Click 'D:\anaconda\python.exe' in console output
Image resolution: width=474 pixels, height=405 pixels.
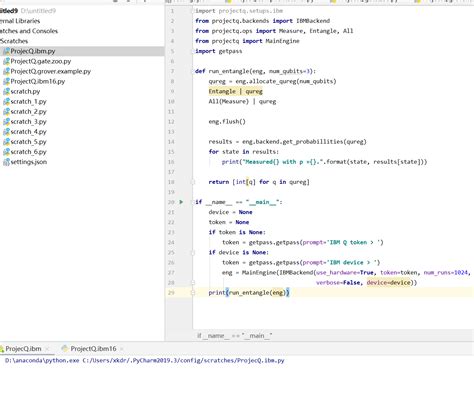pos(42,360)
